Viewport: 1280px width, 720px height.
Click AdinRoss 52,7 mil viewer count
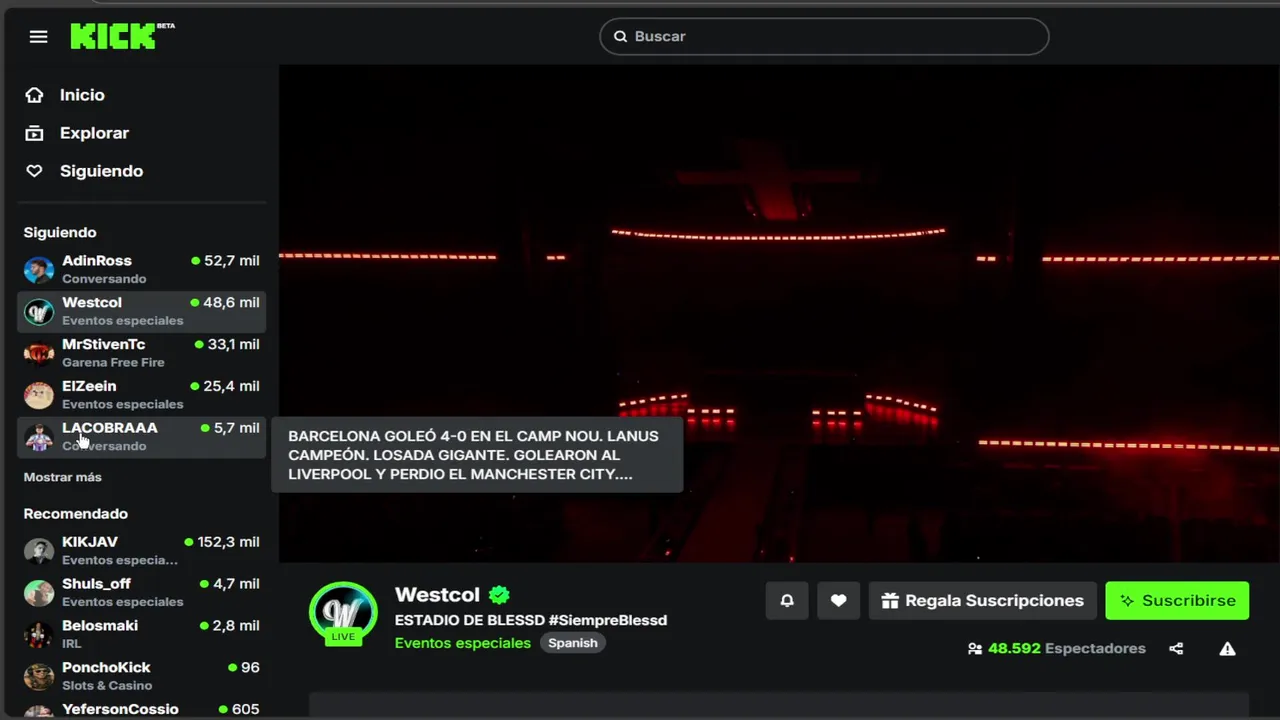tap(225, 261)
